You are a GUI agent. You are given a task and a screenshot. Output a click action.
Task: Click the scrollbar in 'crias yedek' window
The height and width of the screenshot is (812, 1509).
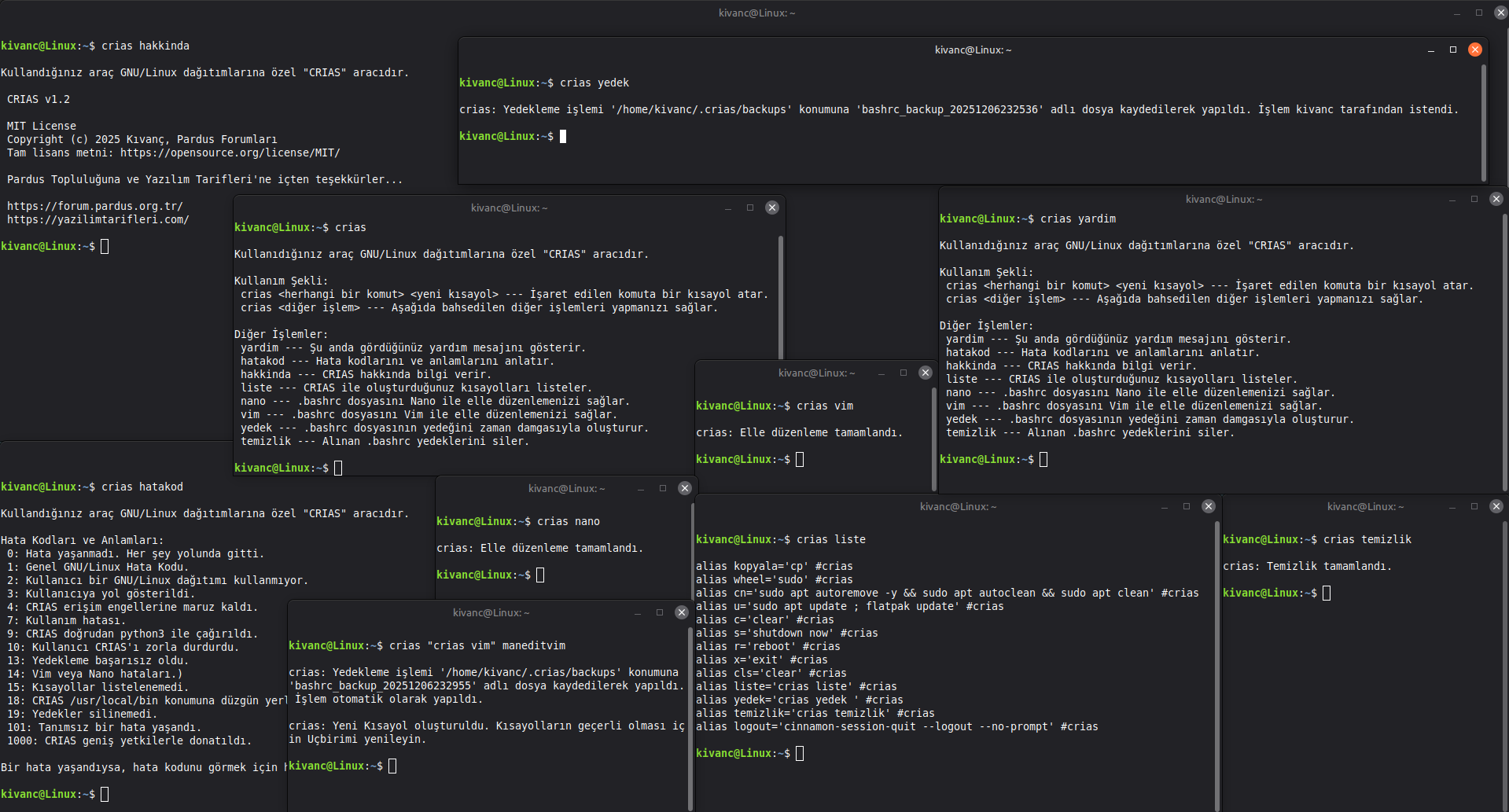coord(1484,122)
